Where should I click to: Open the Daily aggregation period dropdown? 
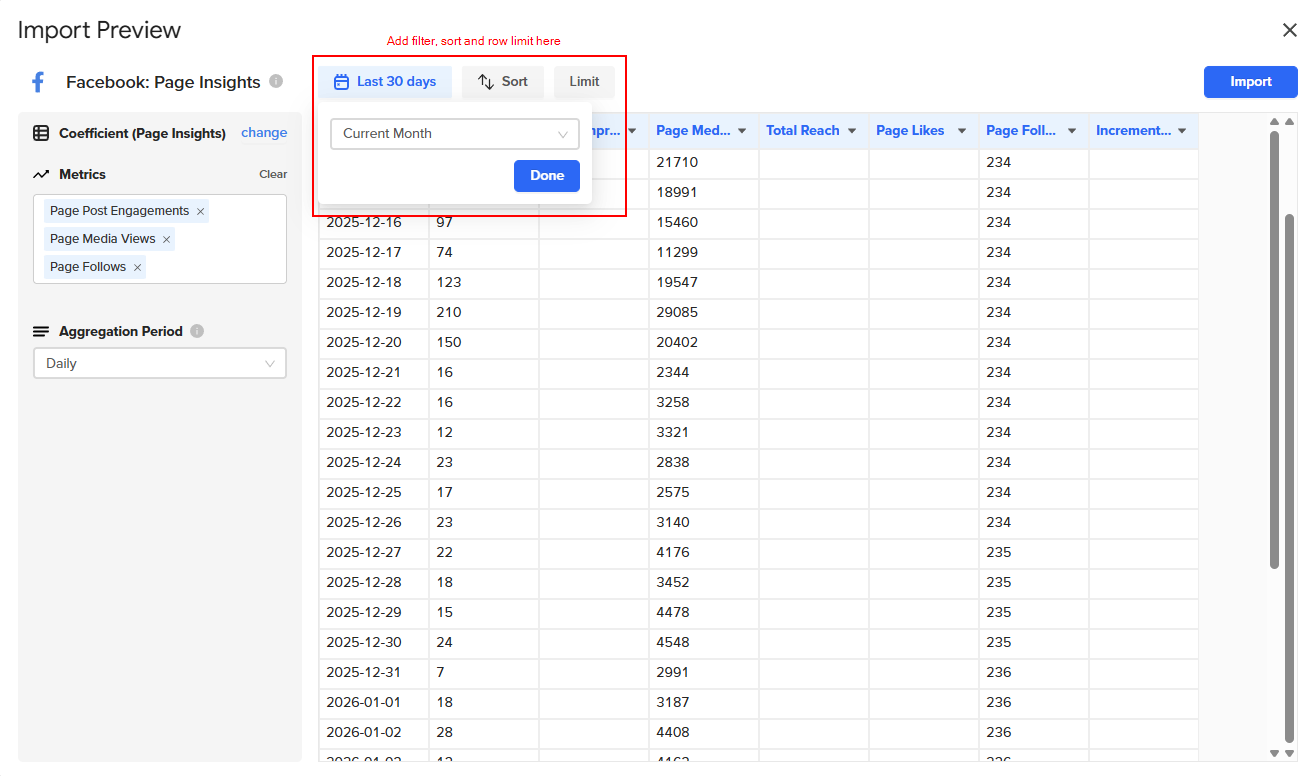point(160,363)
